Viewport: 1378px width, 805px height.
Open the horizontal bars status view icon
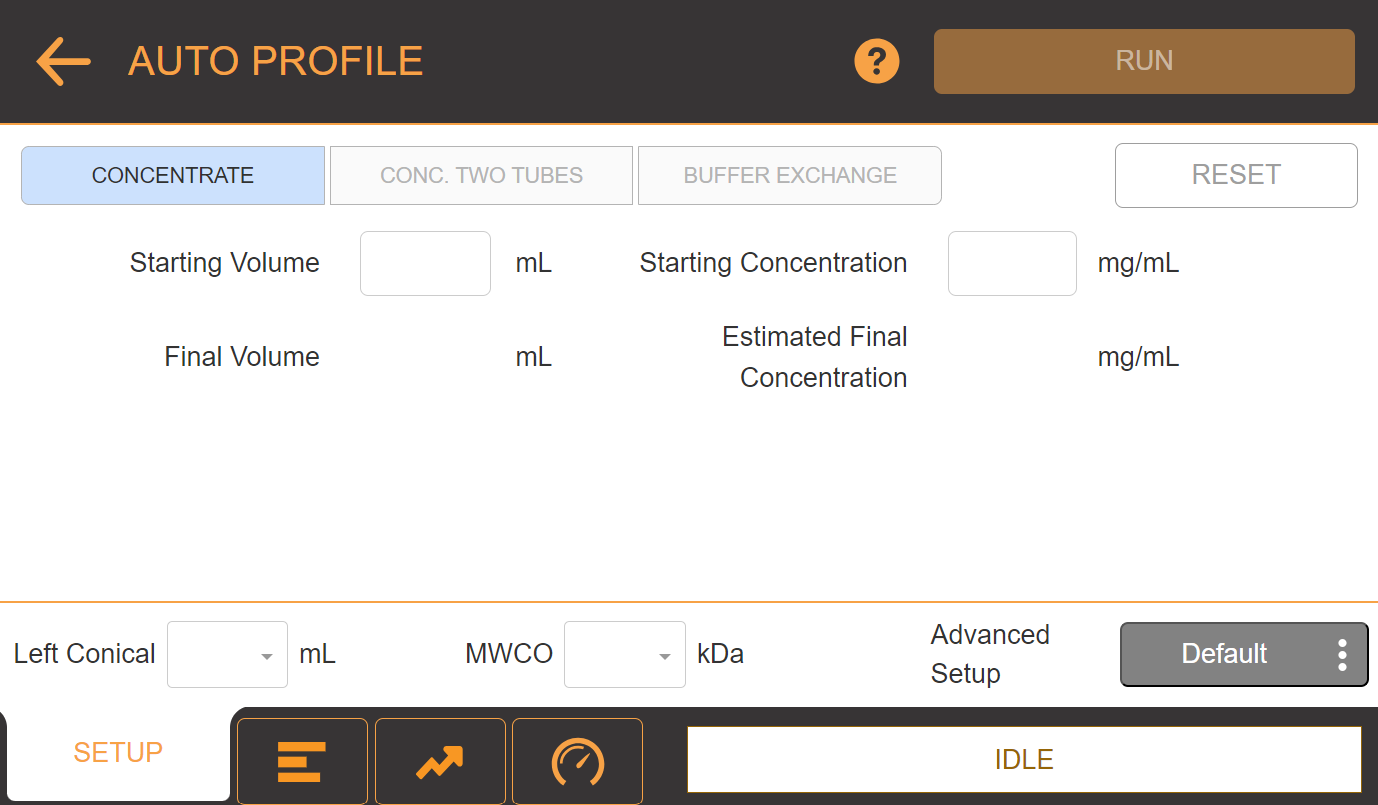pos(302,760)
